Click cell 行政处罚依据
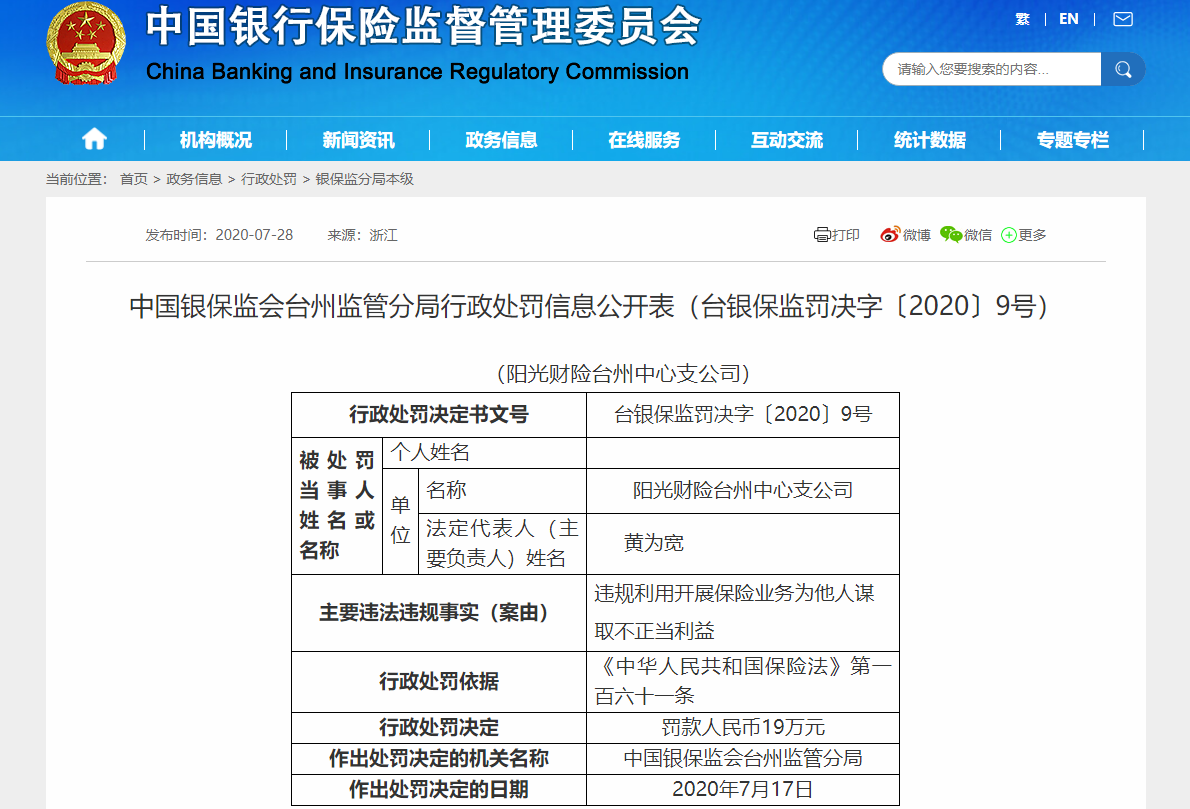The height and width of the screenshot is (809, 1190). (x=439, y=682)
